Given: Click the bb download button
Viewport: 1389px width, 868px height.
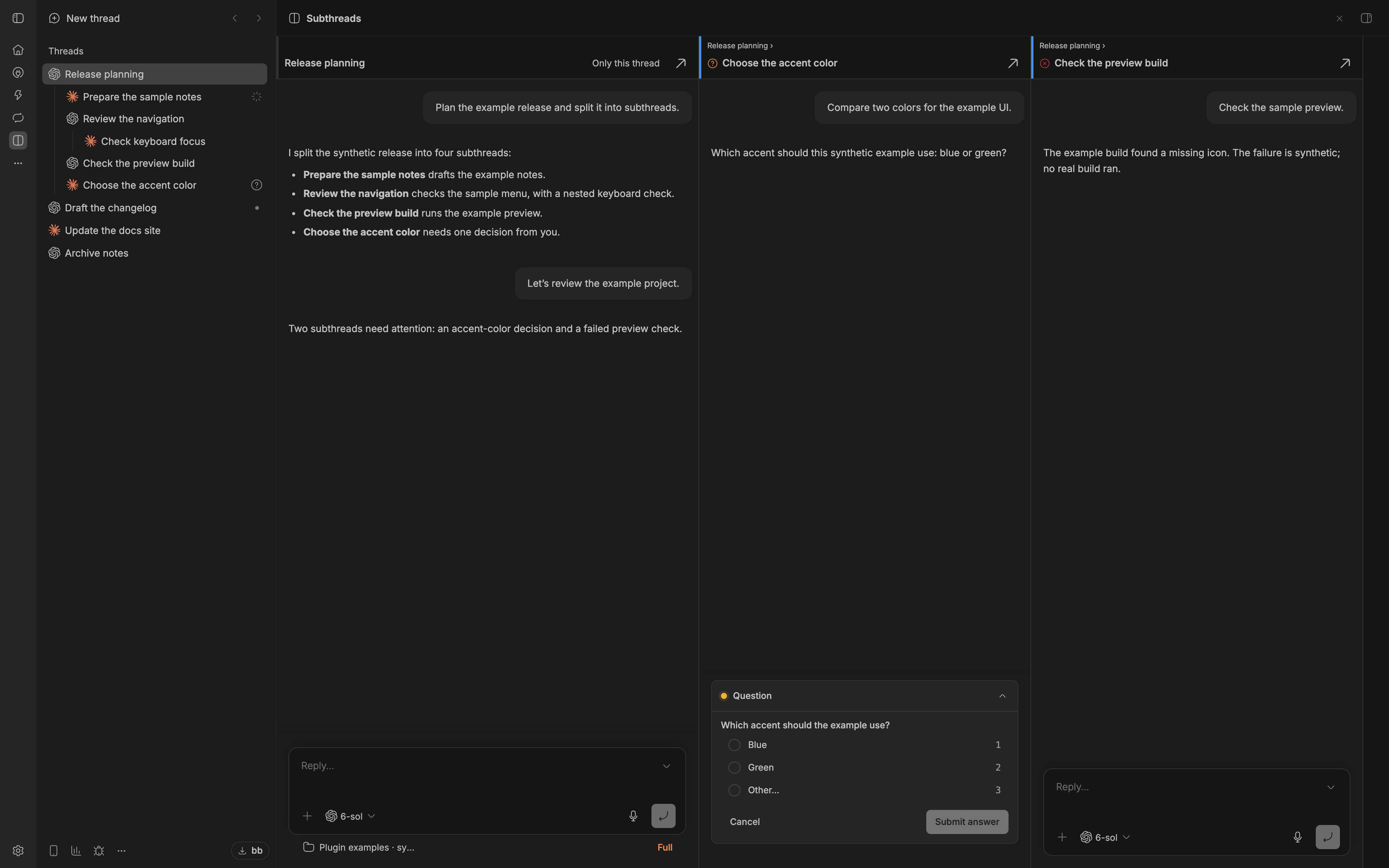Looking at the screenshot, I should [249, 851].
